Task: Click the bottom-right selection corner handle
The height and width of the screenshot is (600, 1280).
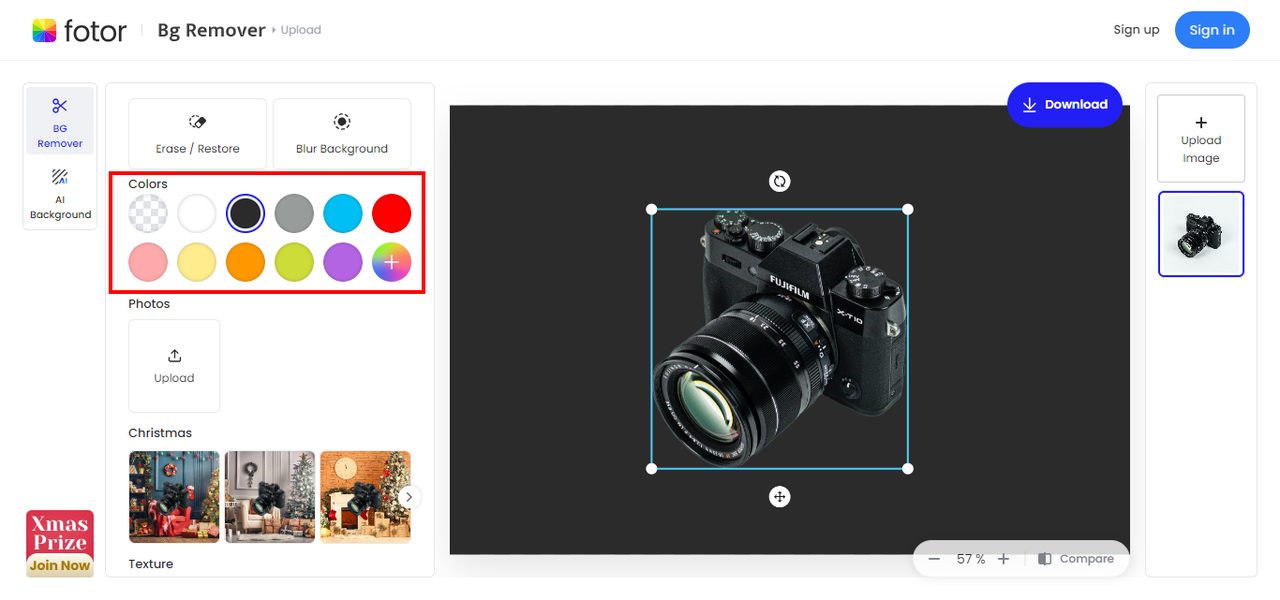Action: (x=908, y=468)
